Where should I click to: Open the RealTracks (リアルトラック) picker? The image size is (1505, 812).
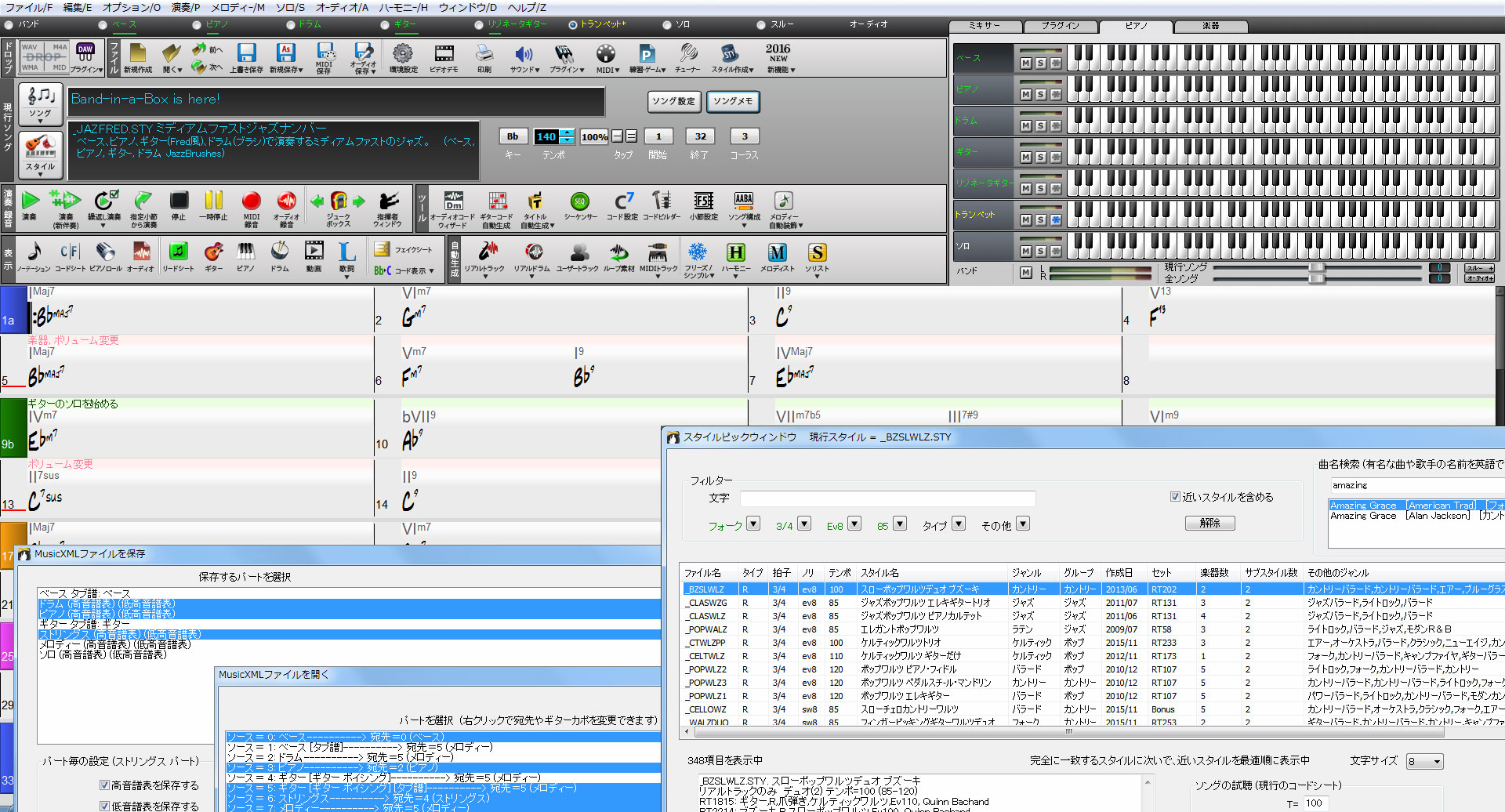(484, 259)
